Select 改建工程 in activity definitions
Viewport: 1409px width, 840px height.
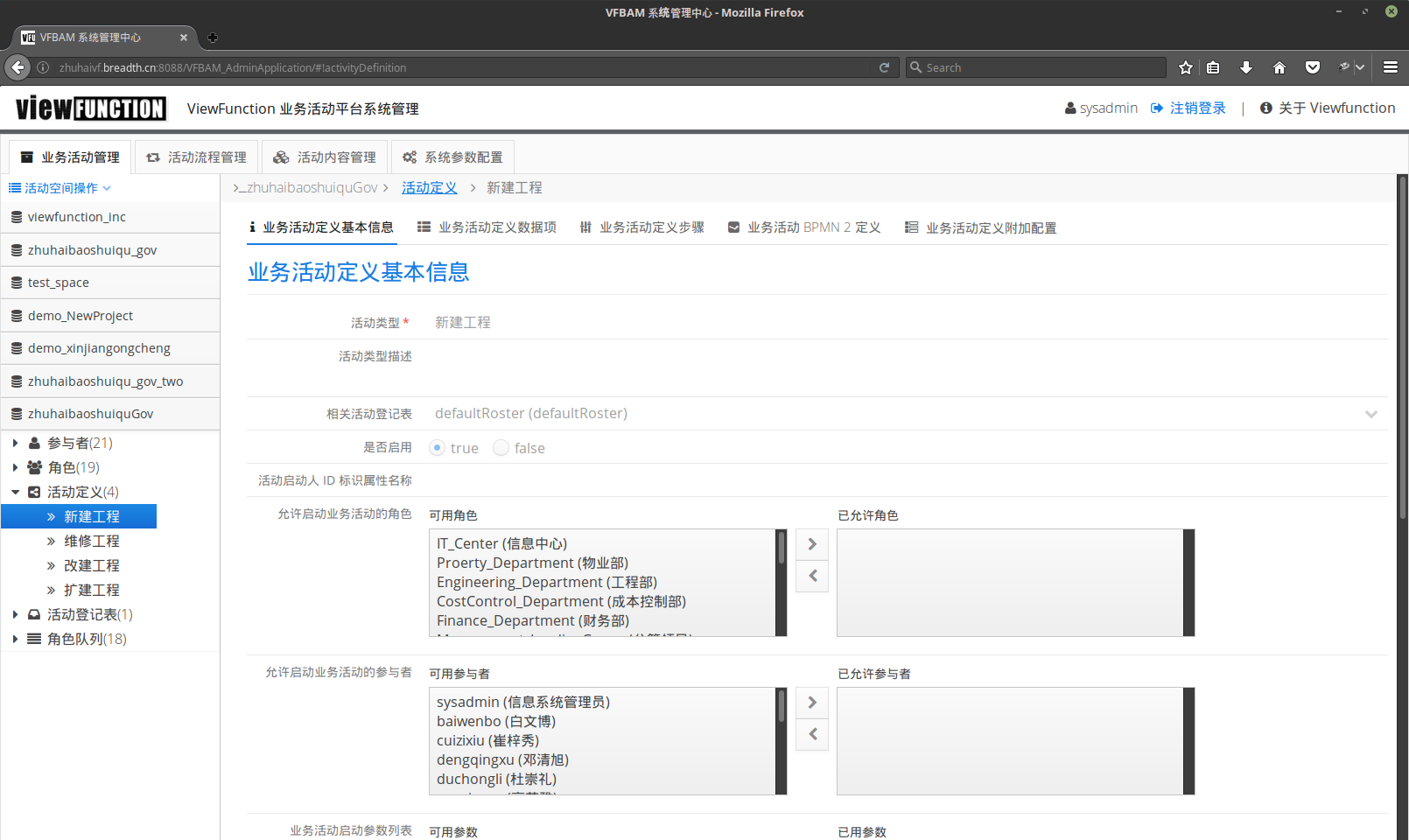pos(91,565)
